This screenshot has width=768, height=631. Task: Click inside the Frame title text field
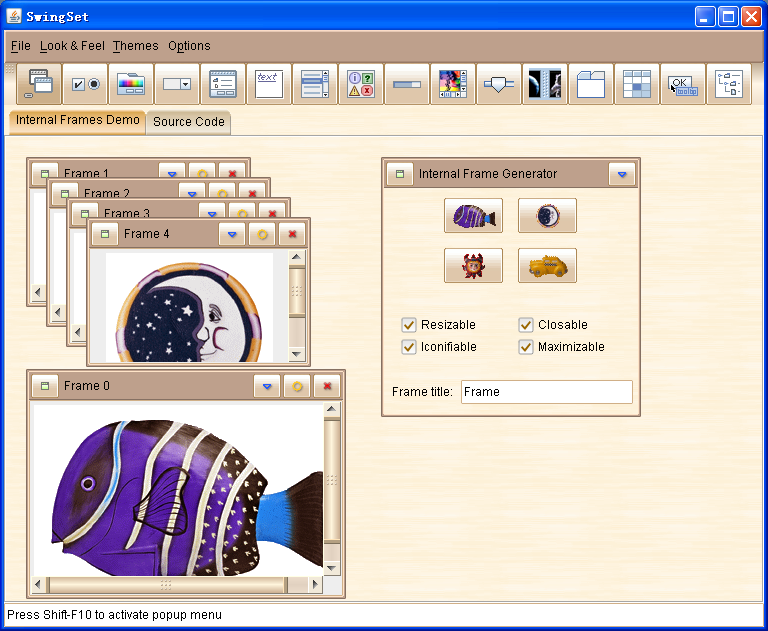tap(547, 392)
